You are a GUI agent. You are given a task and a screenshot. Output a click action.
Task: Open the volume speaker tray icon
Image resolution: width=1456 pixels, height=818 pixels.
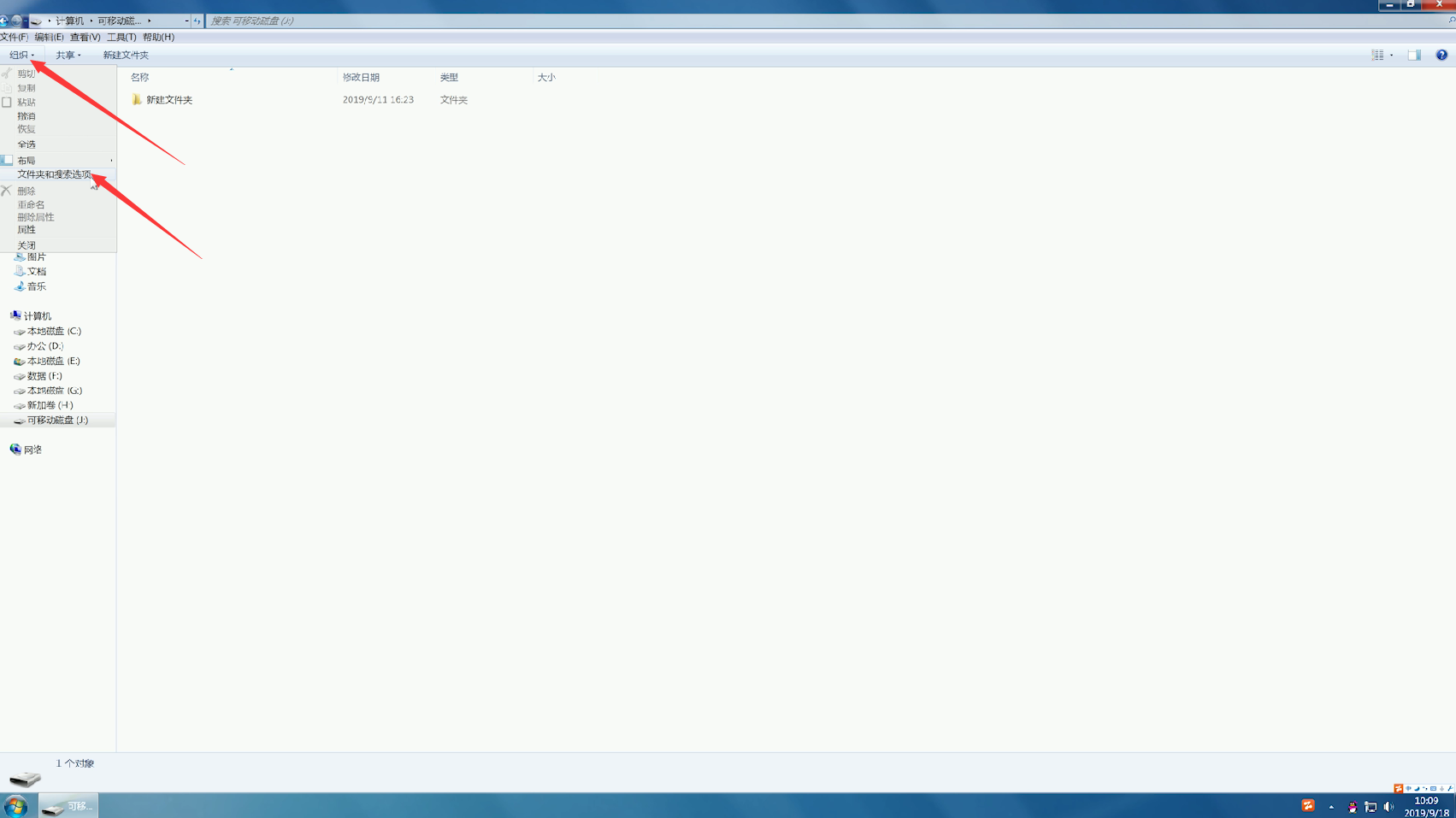[1388, 807]
